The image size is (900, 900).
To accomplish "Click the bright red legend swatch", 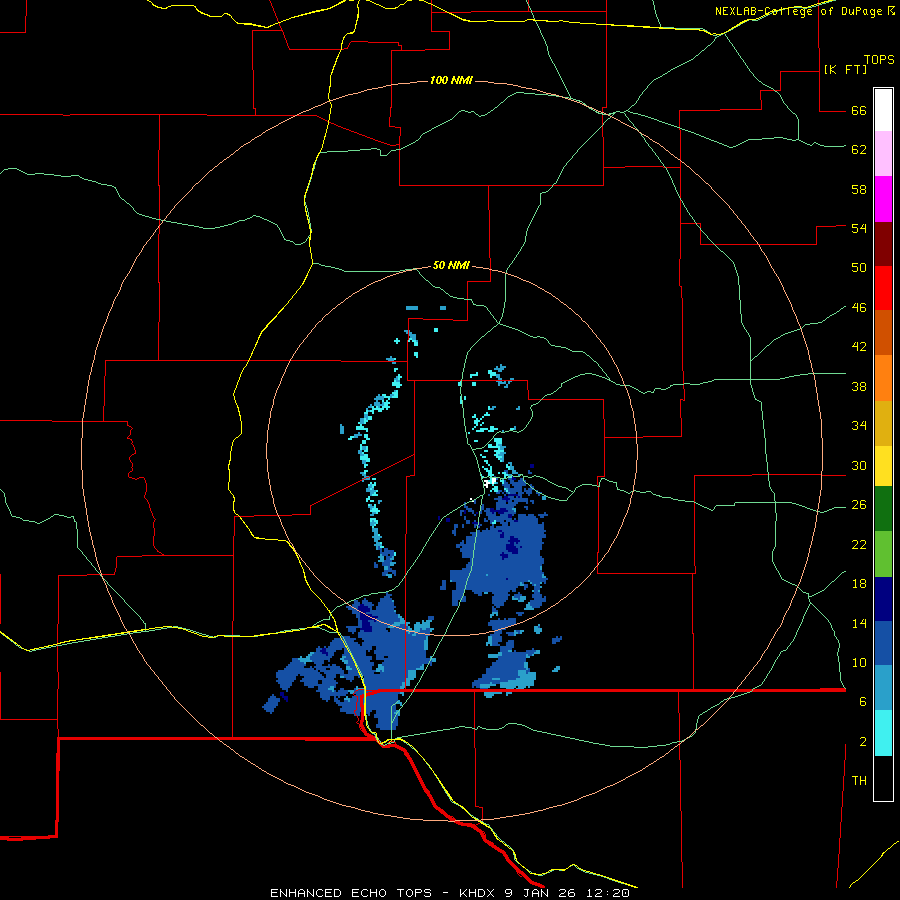I will [x=883, y=288].
